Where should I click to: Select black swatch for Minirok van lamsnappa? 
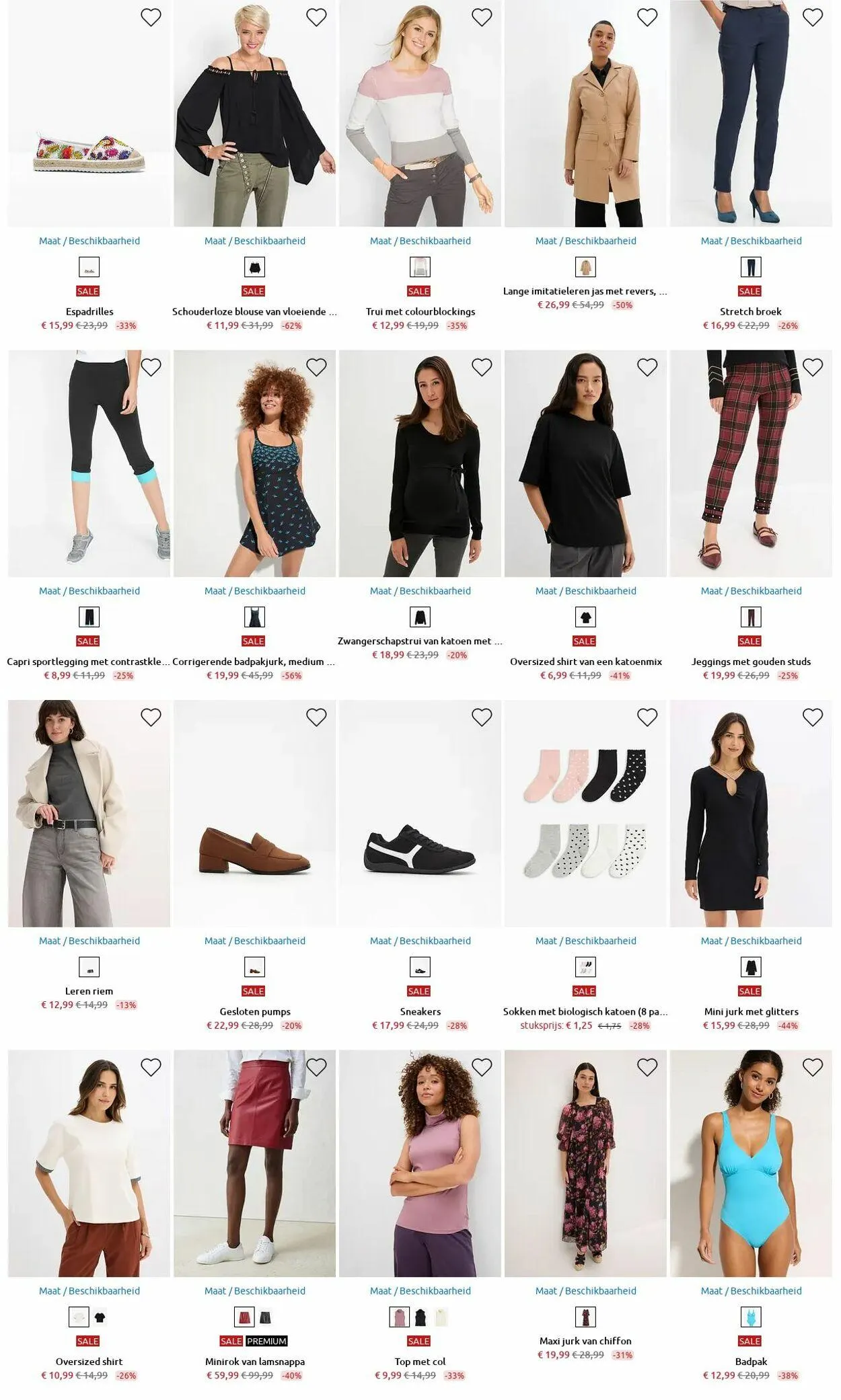(266, 1317)
